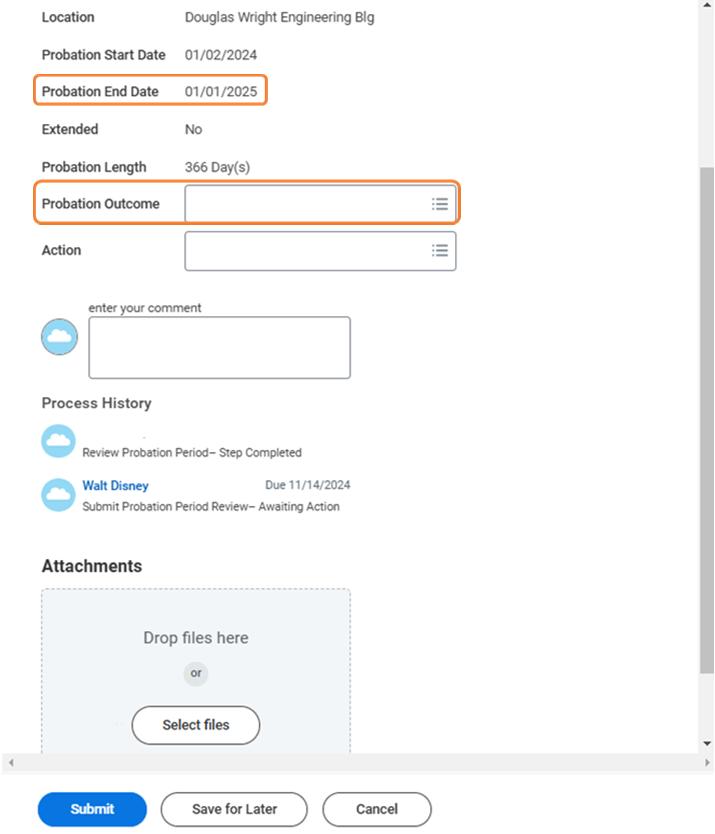Click the 'or' circle in the attachments area
715x834 pixels.
click(x=196, y=673)
